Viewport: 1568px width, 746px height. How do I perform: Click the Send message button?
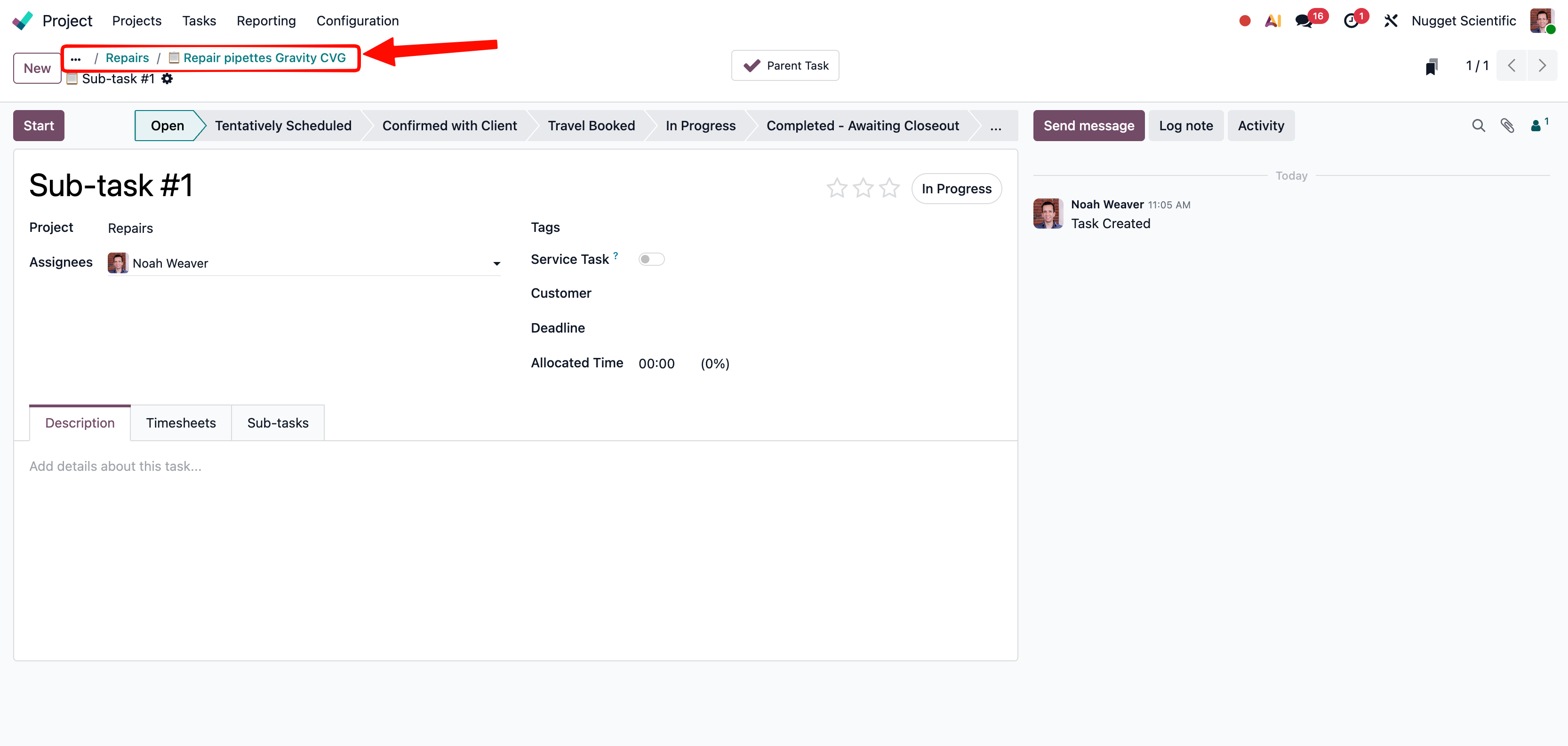tap(1088, 125)
